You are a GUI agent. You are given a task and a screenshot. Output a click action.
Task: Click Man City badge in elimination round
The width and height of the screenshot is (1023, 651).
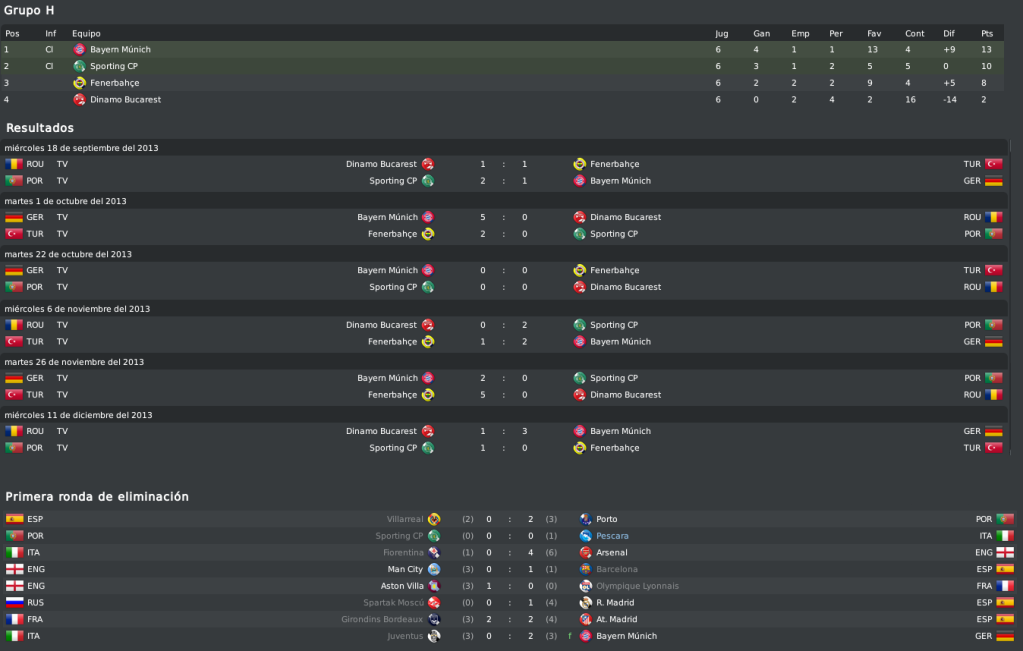[x=433, y=569]
